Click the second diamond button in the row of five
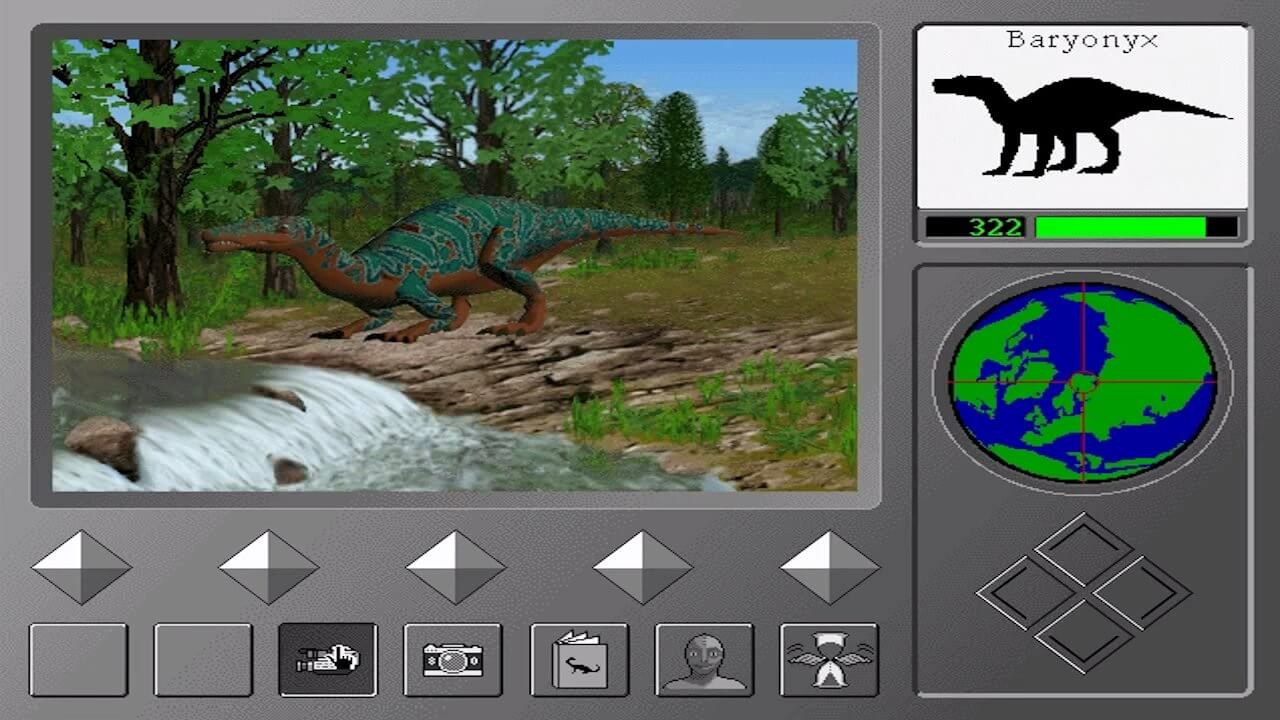Screen dimensions: 1280x720 268,567
